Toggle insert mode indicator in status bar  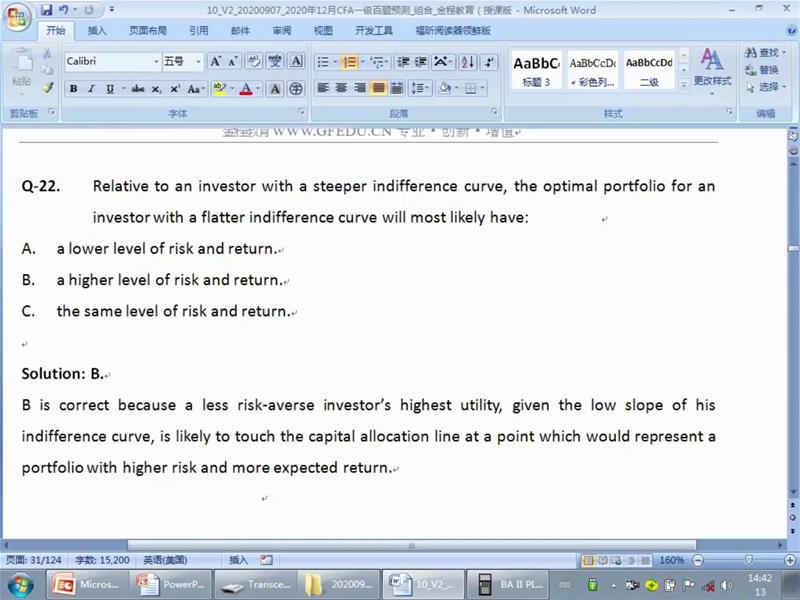pos(238,560)
